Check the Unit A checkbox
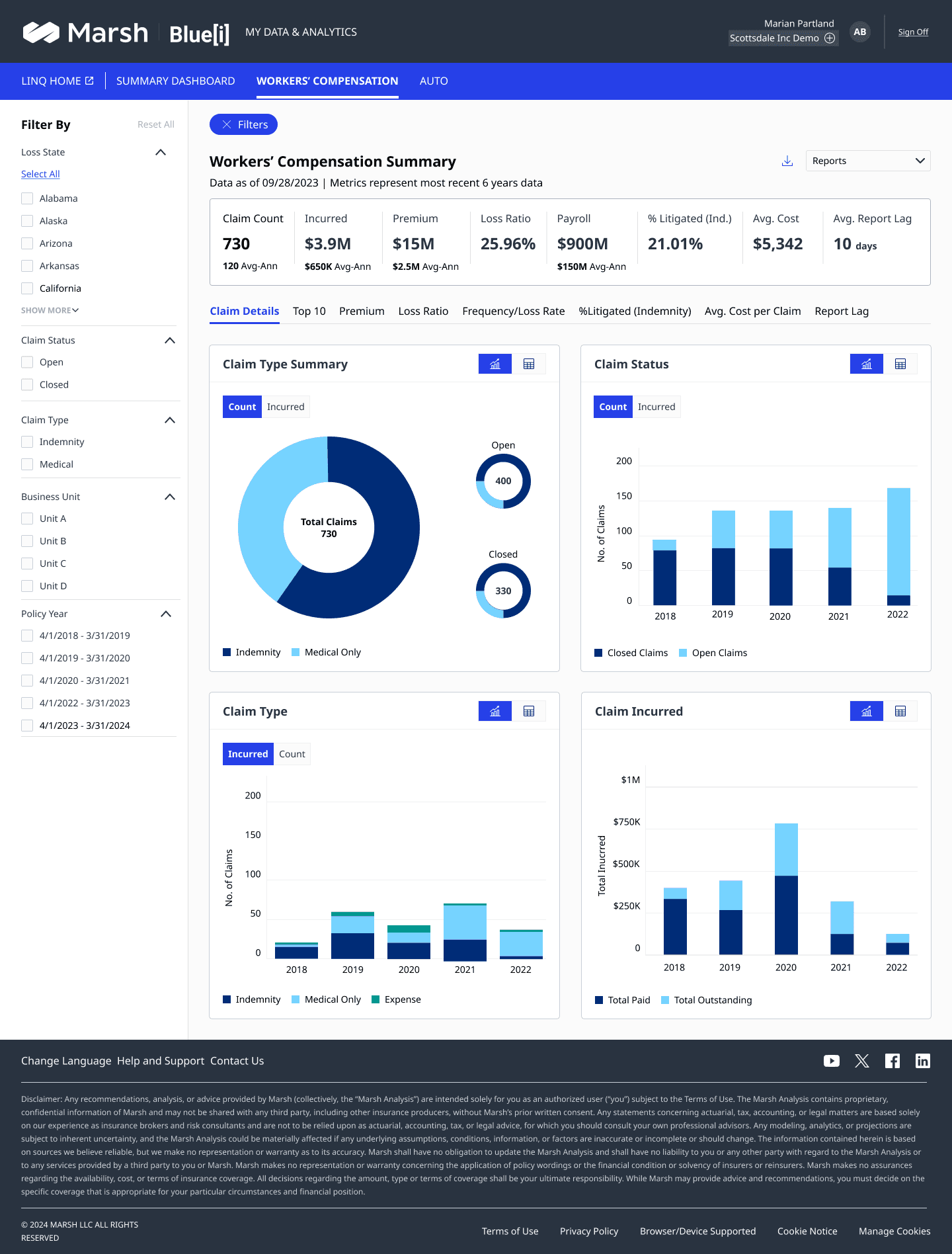The image size is (952, 1254). pyautogui.click(x=27, y=519)
